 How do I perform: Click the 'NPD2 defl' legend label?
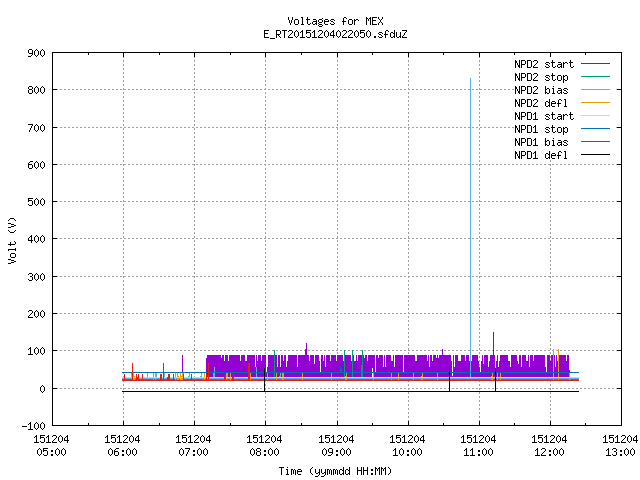tap(541, 103)
